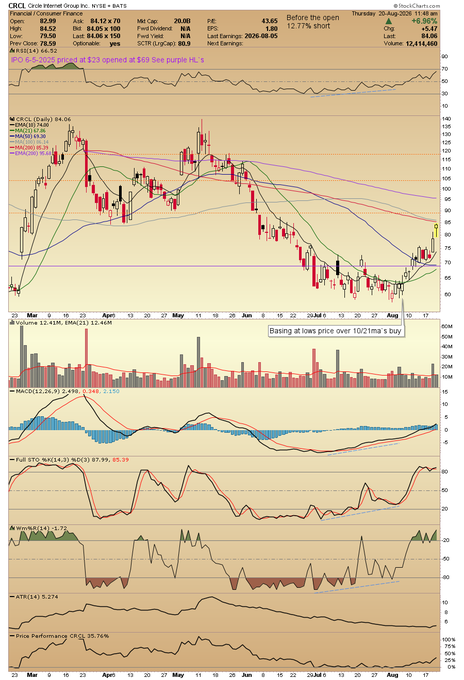Click the small icon before Volume label
464x680 pixels.
point(12,323)
